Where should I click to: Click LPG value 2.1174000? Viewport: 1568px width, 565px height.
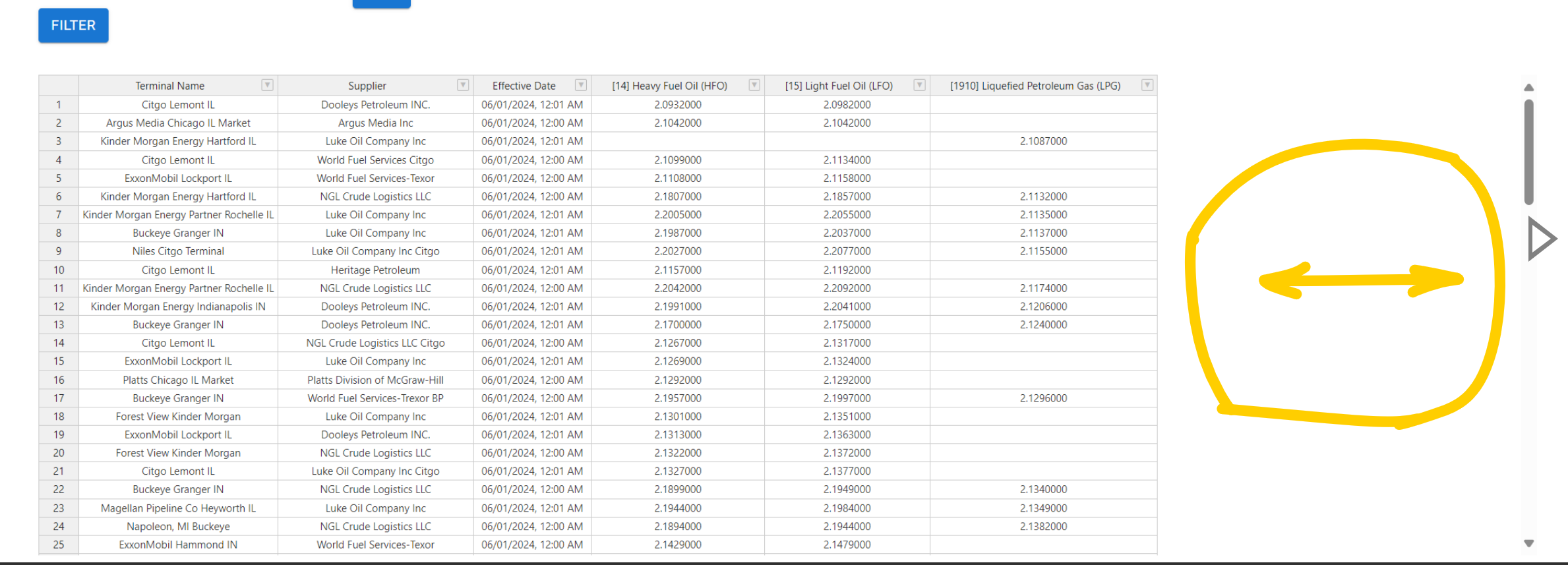[x=1043, y=288]
